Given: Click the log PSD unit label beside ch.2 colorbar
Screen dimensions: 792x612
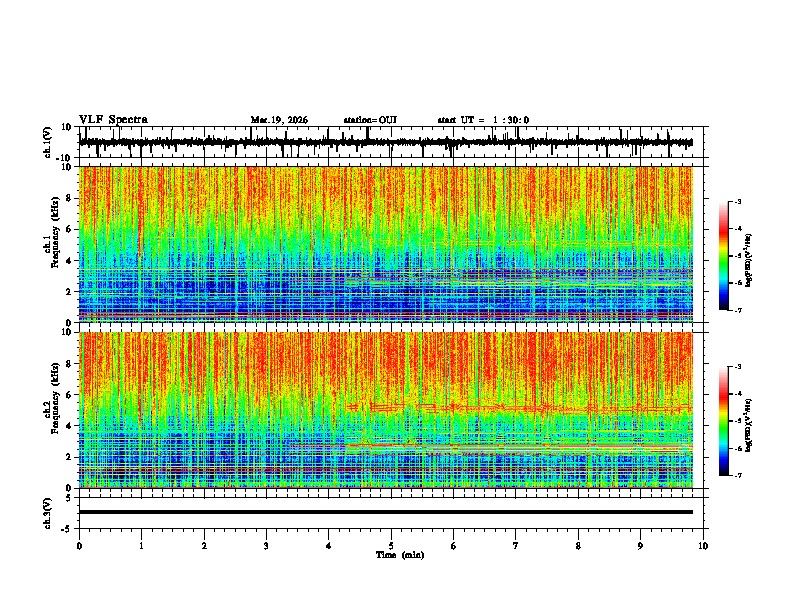Looking at the screenshot, I should tap(749, 425).
